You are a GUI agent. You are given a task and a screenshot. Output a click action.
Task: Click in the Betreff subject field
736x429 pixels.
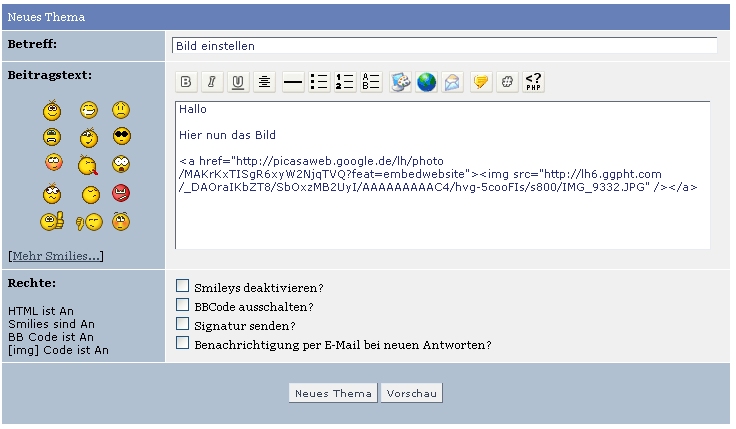pyautogui.click(x=444, y=46)
